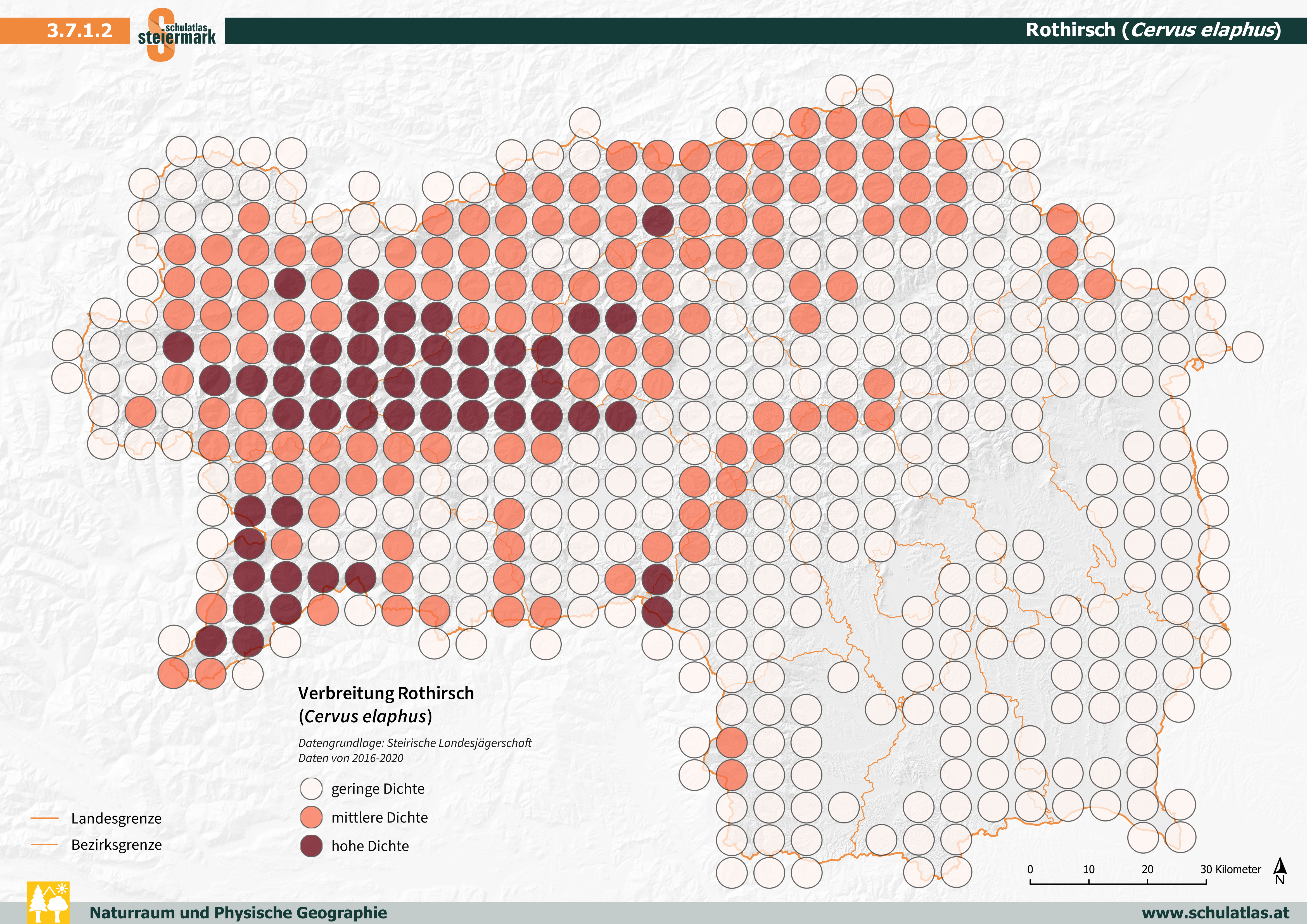Image resolution: width=1307 pixels, height=924 pixels.
Task: Click the Schulatlas Steiermark logo
Action: coord(176,33)
